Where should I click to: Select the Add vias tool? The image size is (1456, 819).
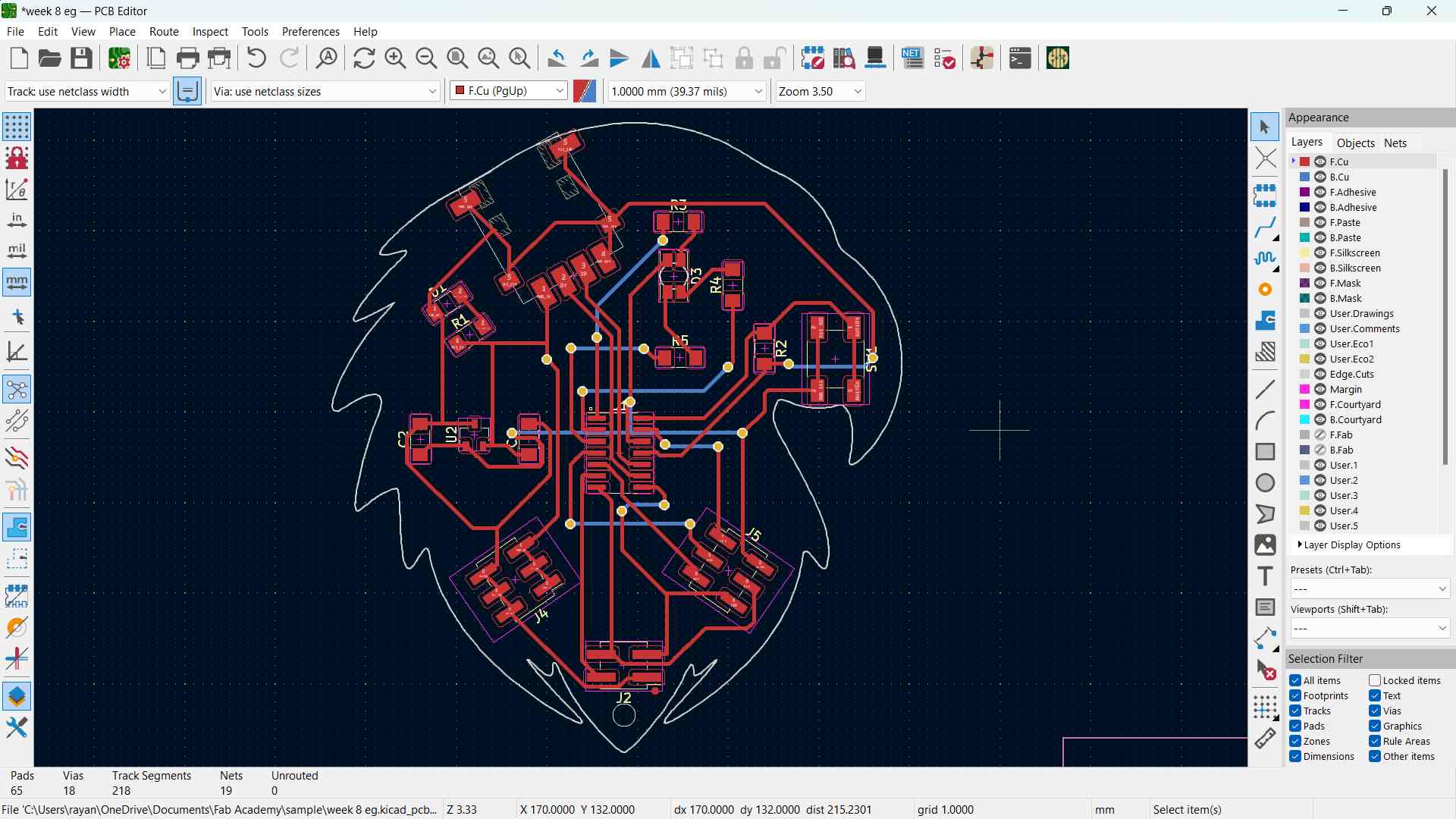[x=1264, y=290]
